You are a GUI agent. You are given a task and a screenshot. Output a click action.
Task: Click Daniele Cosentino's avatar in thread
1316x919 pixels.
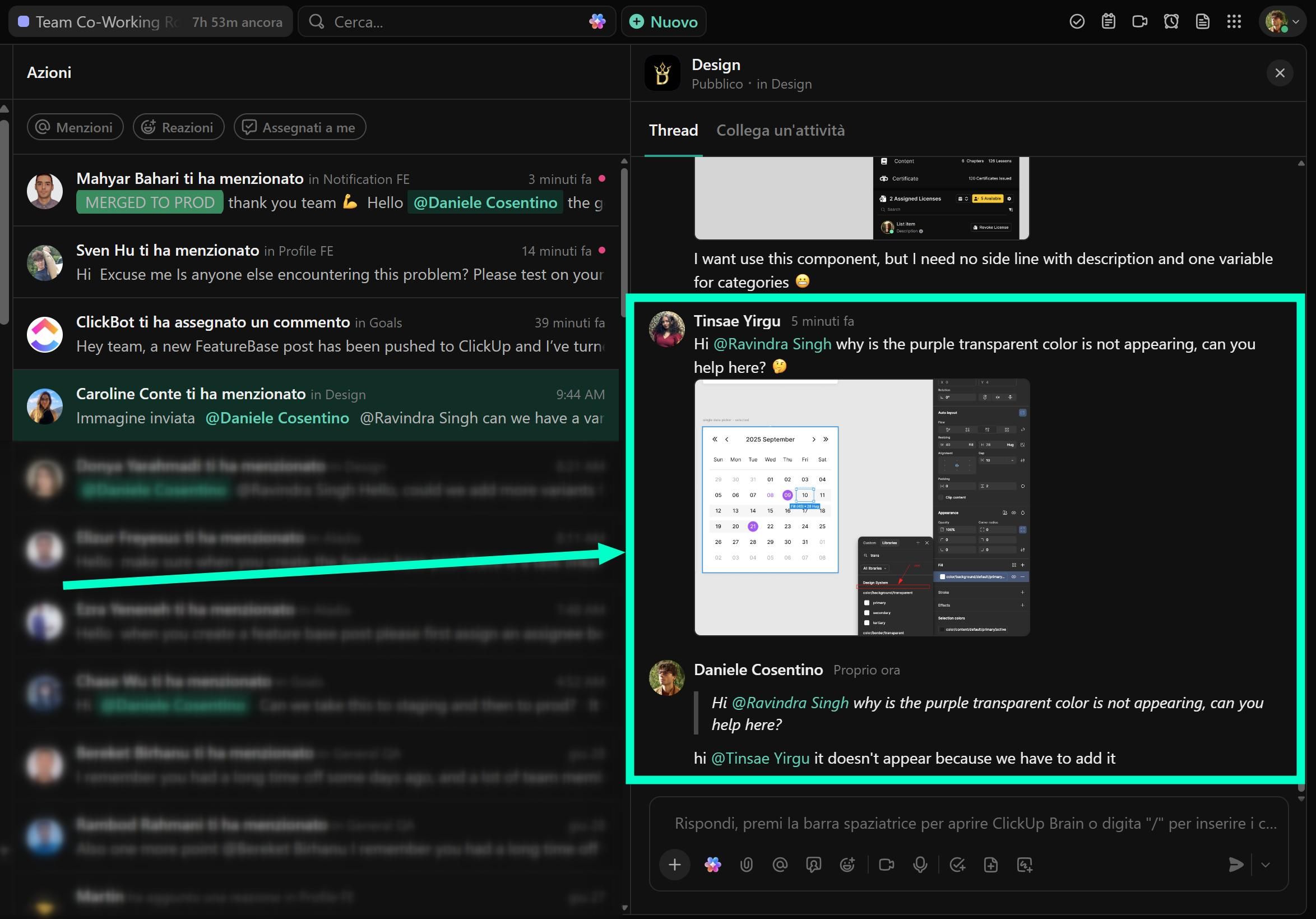666,678
